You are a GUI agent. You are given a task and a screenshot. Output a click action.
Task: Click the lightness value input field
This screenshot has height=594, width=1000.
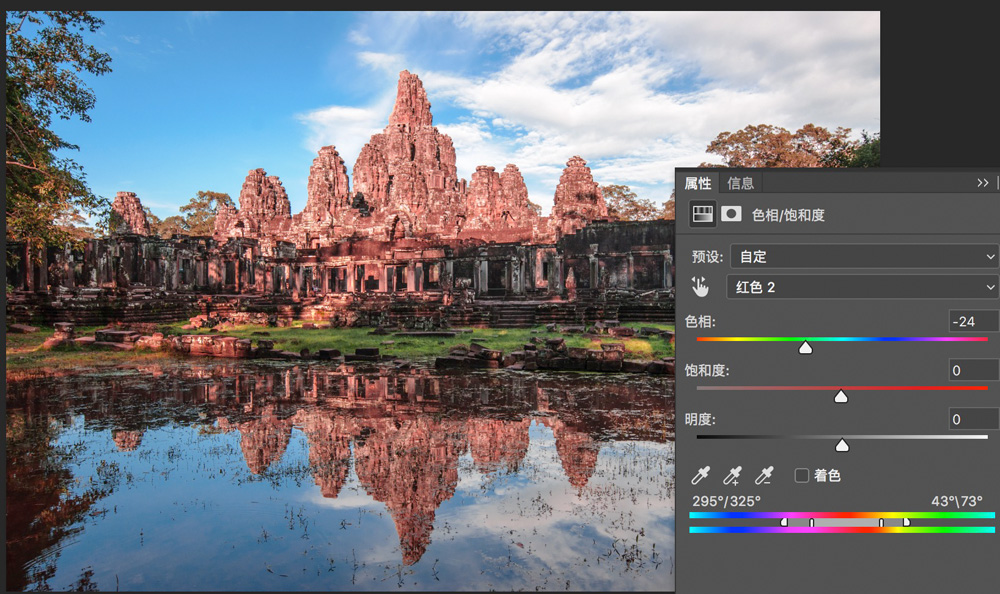[973, 419]
